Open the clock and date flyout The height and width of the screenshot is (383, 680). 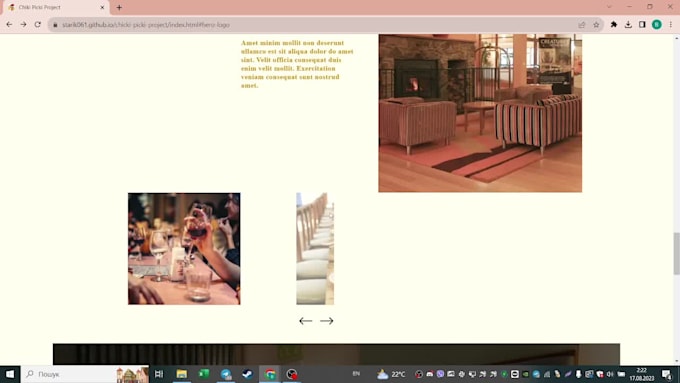pyautogui.click(x=642, y=374)
